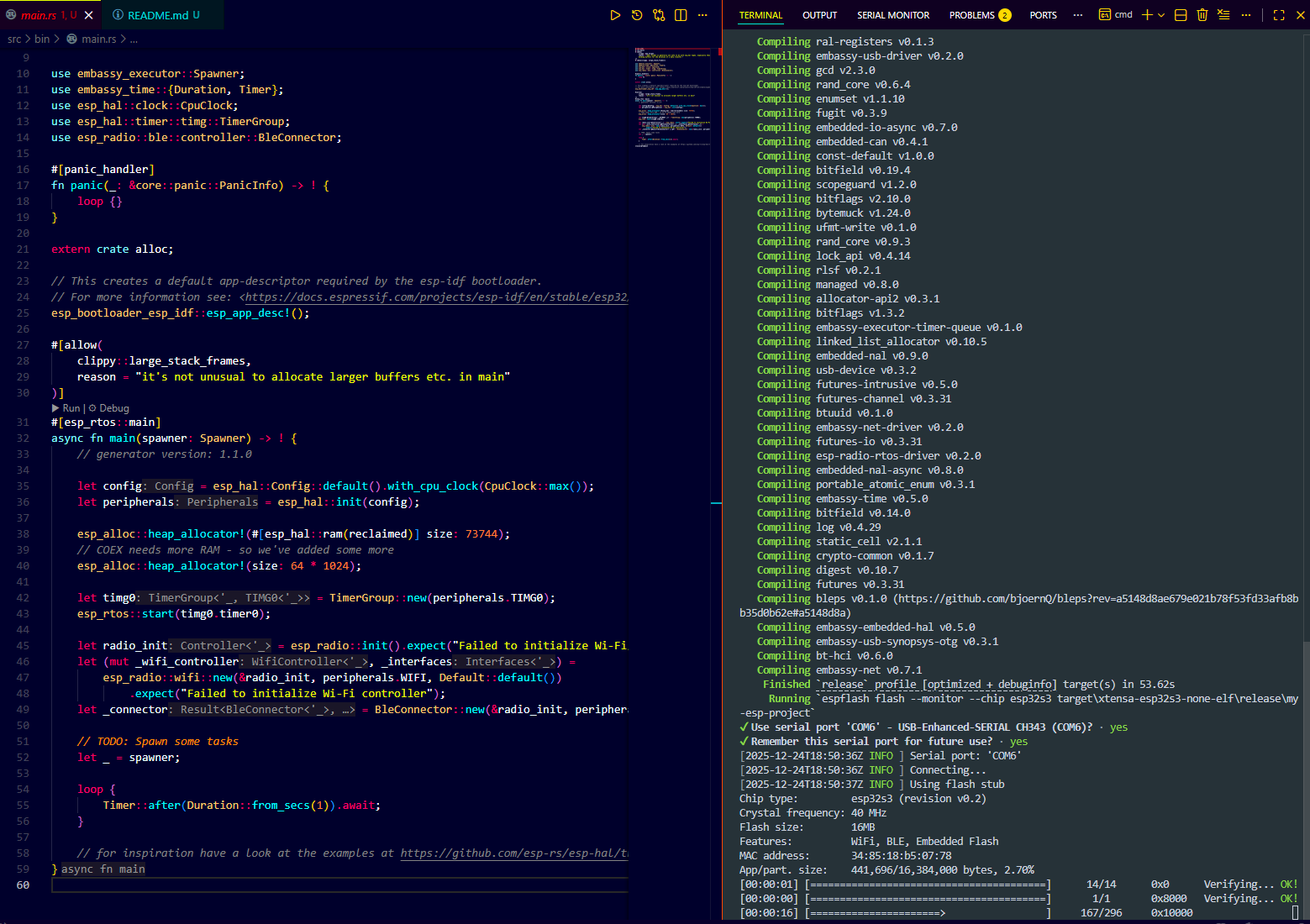Open the main.rs breadcrumb file picker

[x=99, y=39]
